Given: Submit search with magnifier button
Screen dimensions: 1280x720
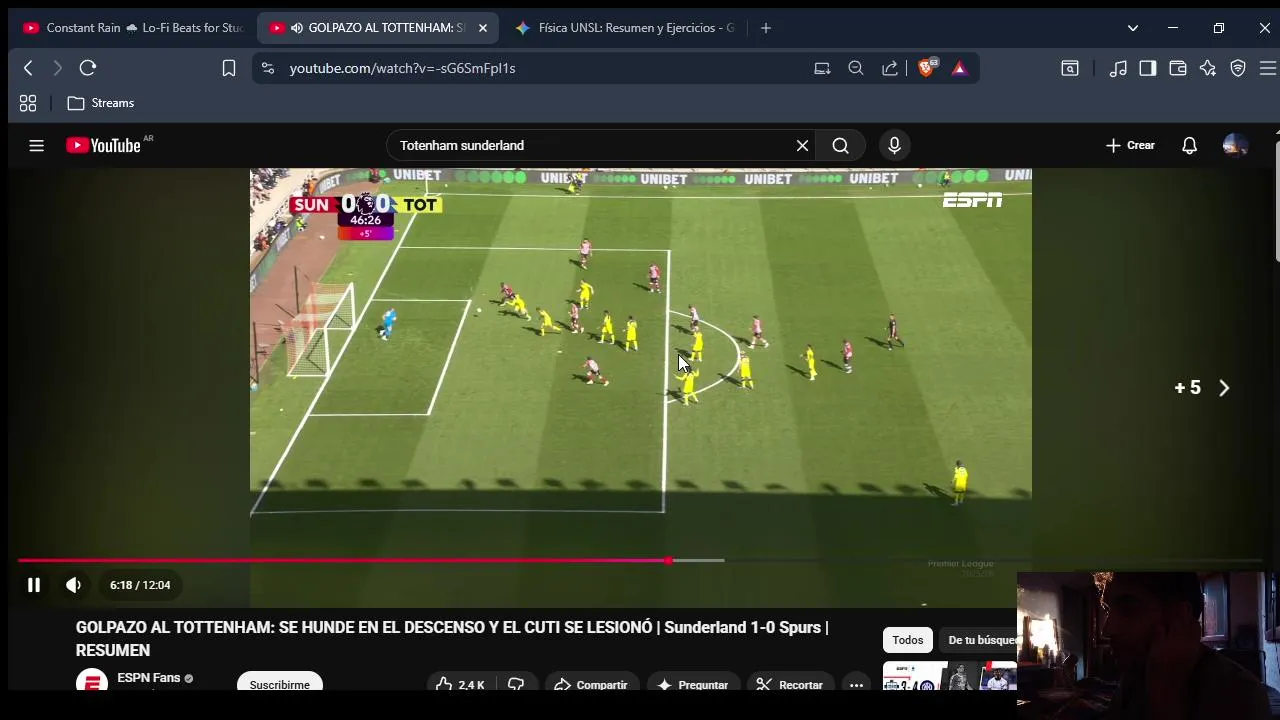Looking at the screenshot, I should 841,145.
